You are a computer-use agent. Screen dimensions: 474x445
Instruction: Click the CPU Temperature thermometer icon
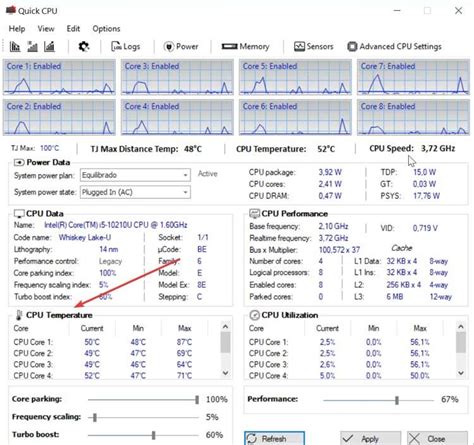(x=19, y=315)
